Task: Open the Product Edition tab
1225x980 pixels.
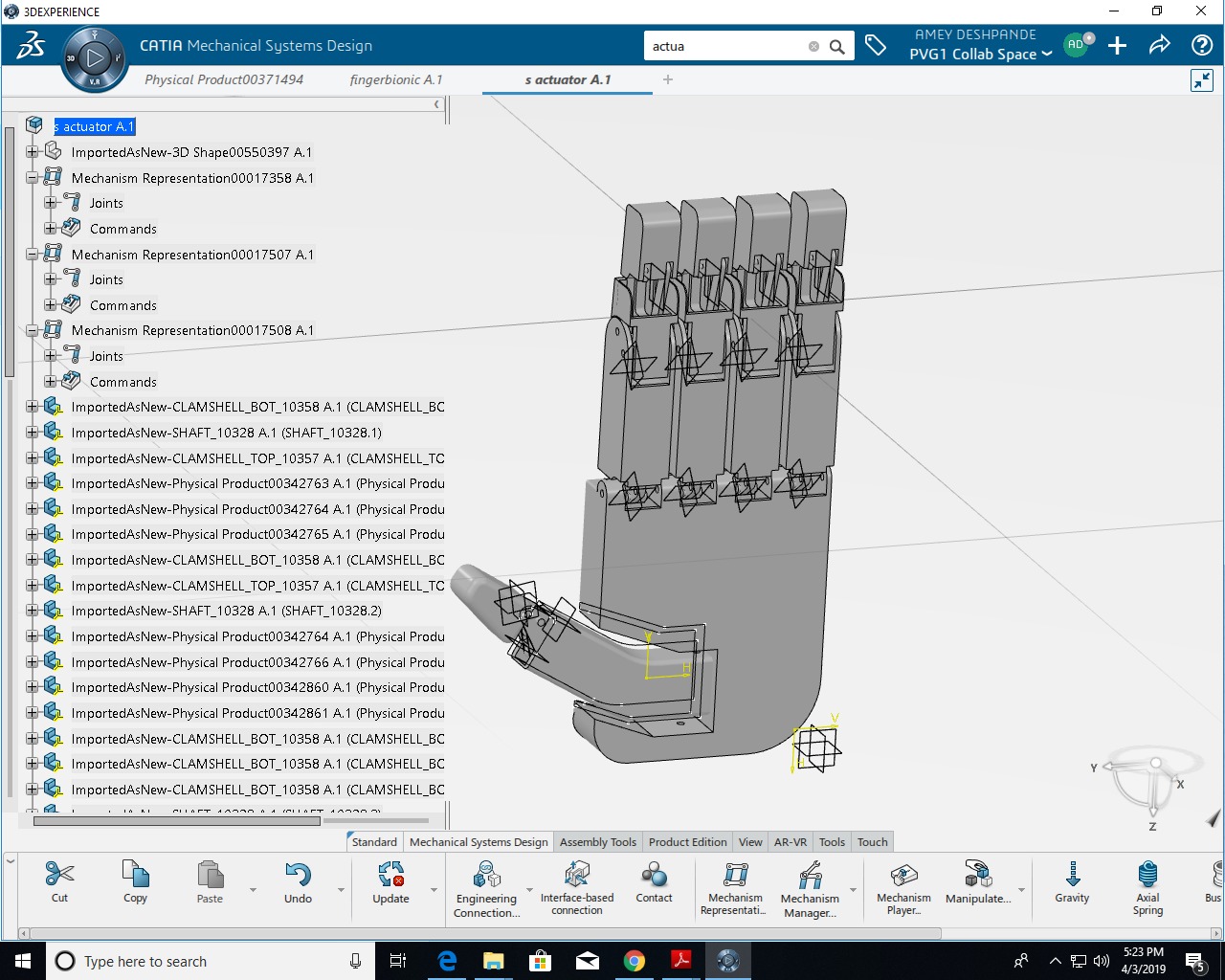Action: (x=687, y=842)
